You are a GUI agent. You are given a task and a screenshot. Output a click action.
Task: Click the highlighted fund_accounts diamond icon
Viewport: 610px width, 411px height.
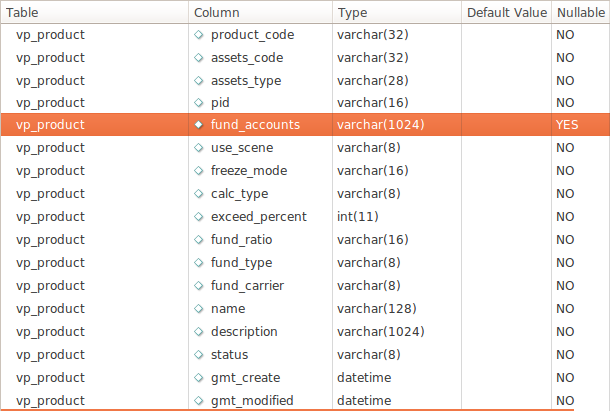point(198,125)
